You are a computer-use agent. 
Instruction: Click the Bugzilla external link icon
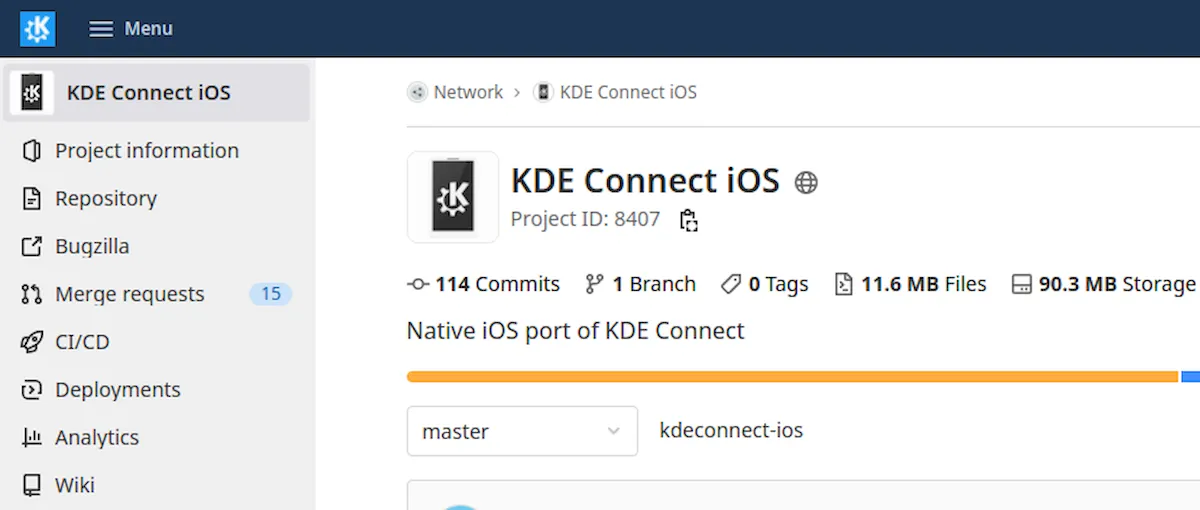(32, 246)
